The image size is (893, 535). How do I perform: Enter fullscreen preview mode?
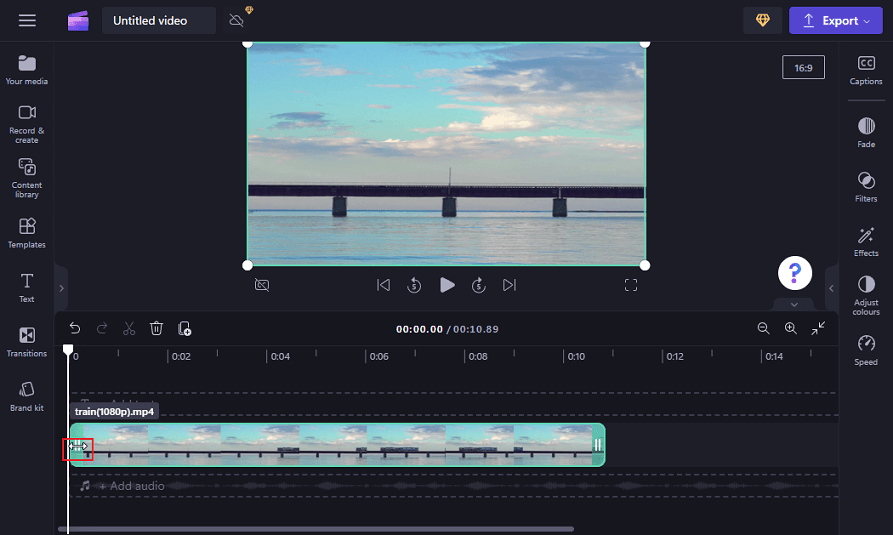tap(631, 285)
